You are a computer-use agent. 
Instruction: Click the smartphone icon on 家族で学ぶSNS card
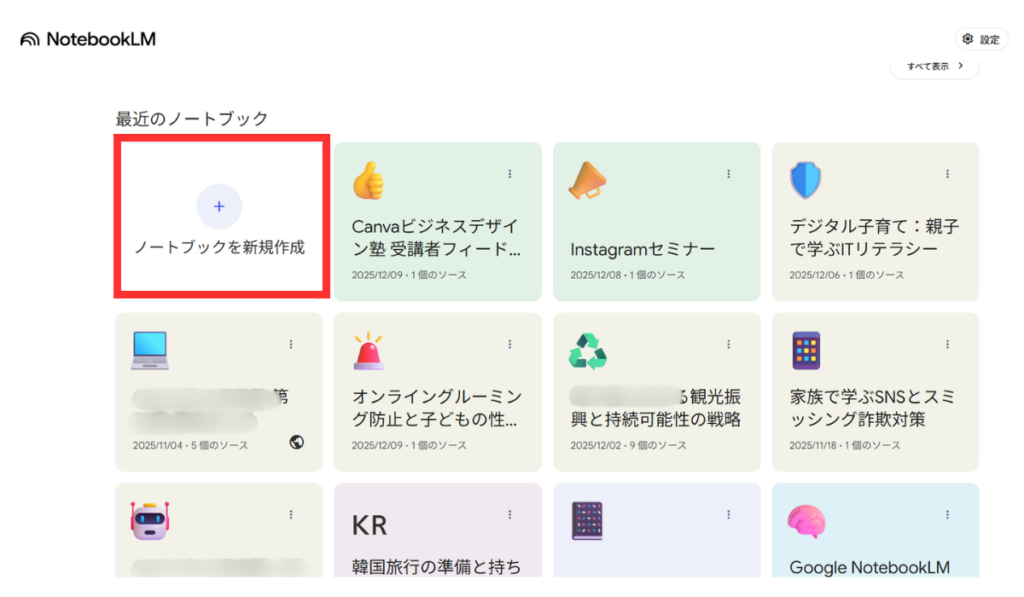pos(805,351)
